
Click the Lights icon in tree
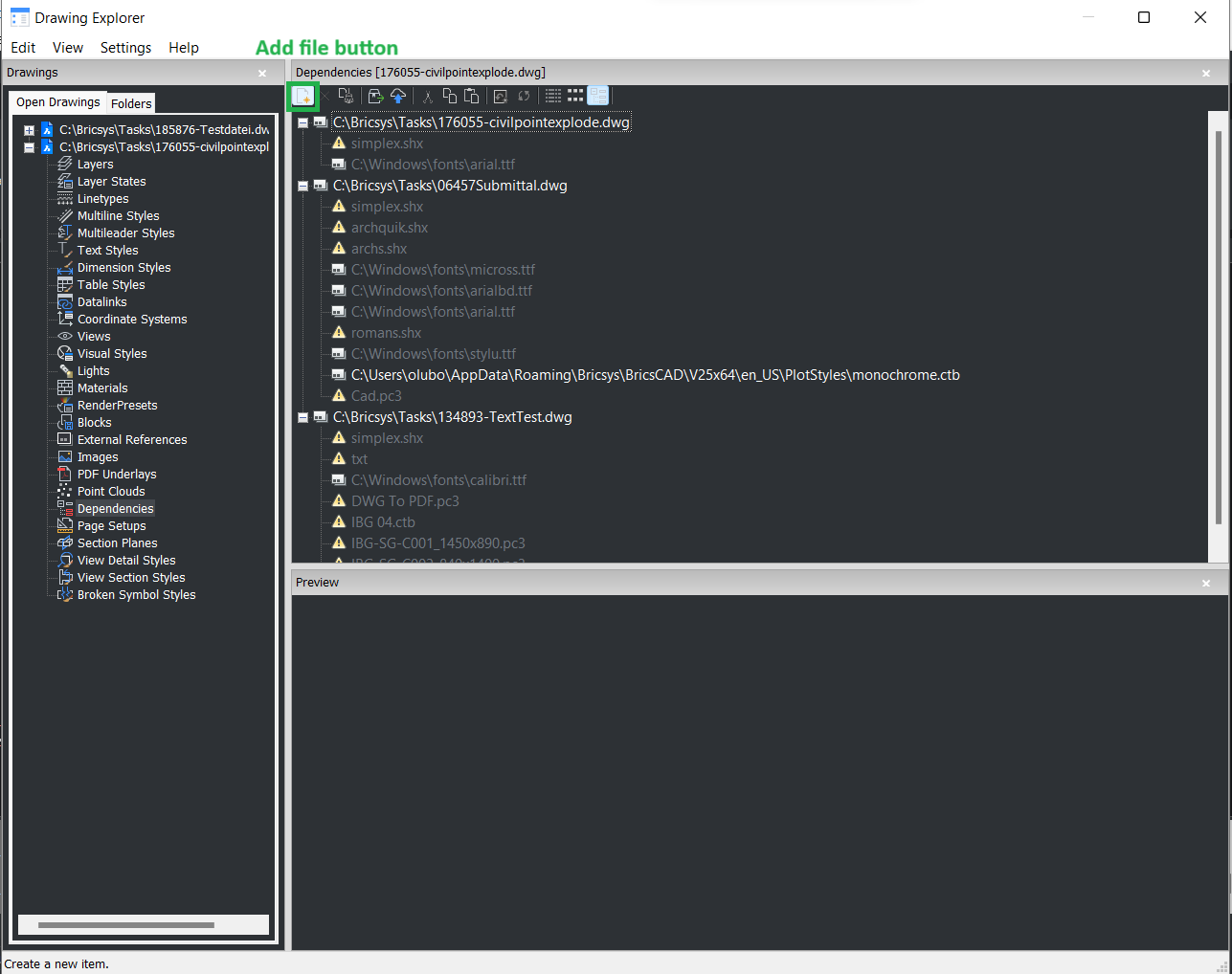tap(65, 371)
